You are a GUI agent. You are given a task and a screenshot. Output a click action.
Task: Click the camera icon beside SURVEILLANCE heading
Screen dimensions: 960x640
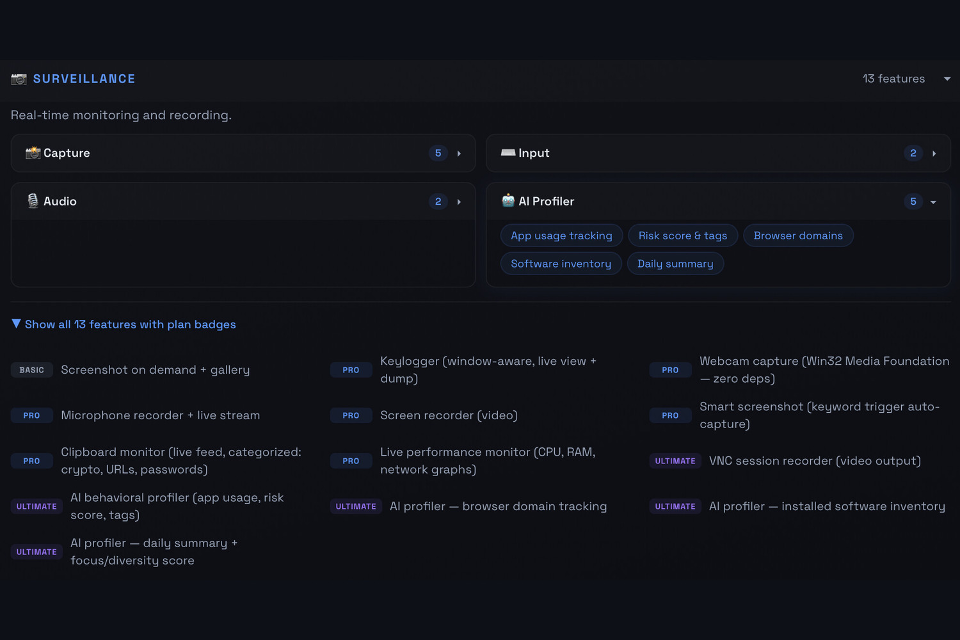click(19, 79)
